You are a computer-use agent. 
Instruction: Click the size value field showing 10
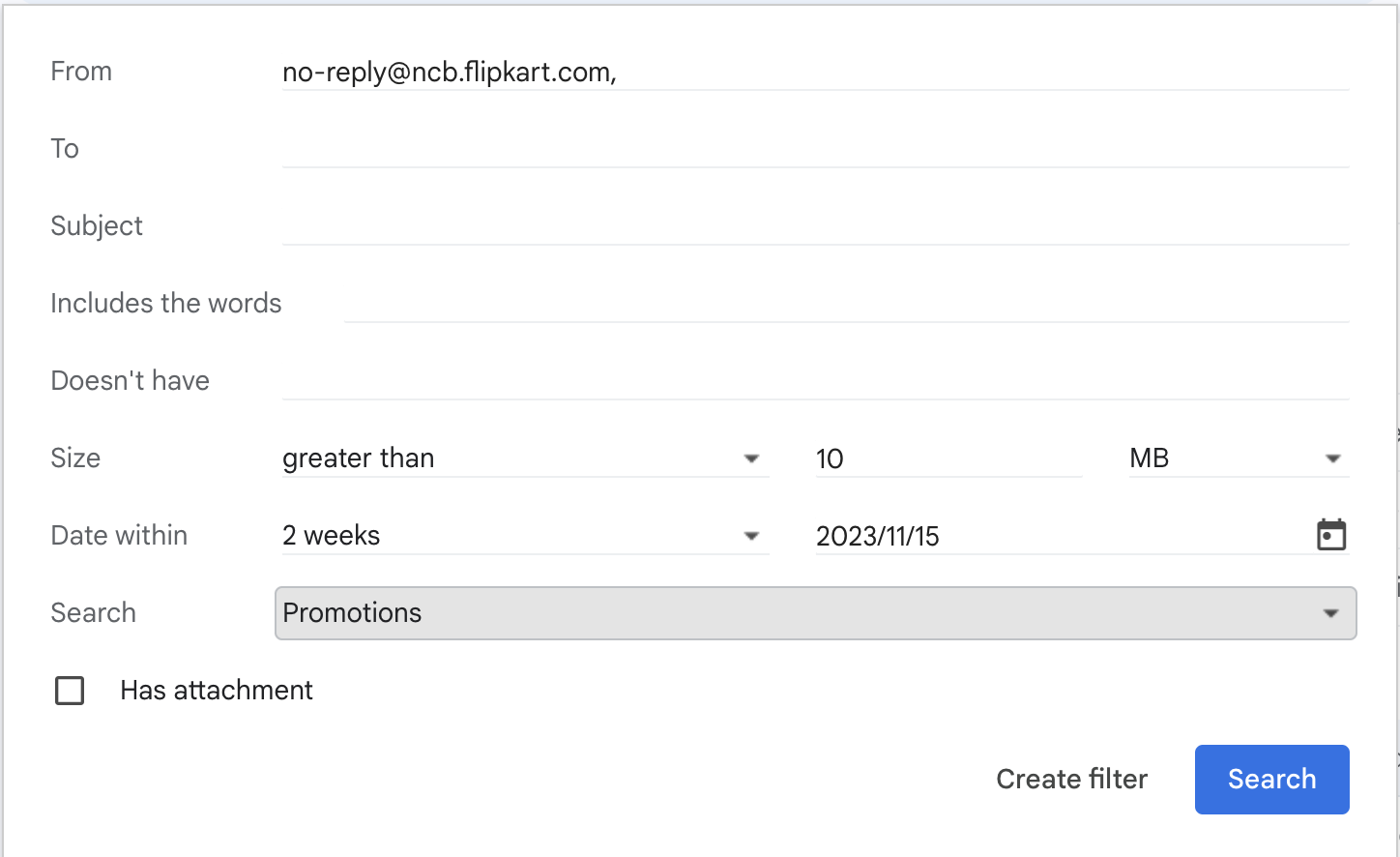(x=948, y=458)
